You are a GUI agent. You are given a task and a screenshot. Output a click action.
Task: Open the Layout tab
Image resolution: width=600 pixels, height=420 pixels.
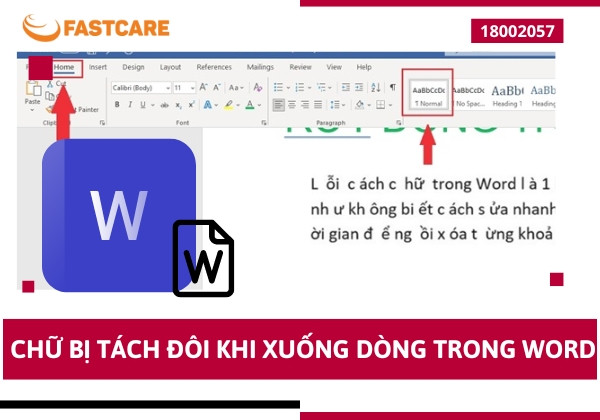tap(170, 67)
